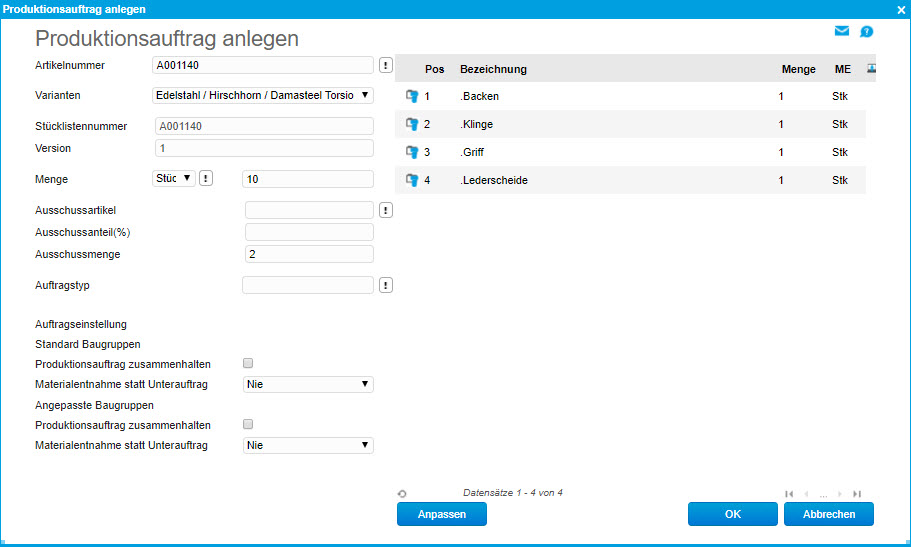Refresh the parts list table
Screen dimensions: 911x547
click(x=402, y=493)
